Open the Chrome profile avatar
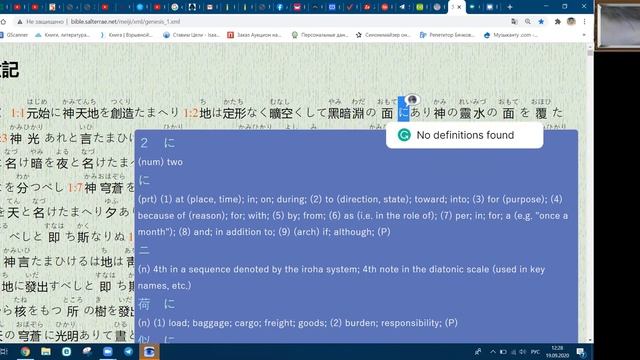Screen dimensions: 640x360 click(x=571, y=22)
